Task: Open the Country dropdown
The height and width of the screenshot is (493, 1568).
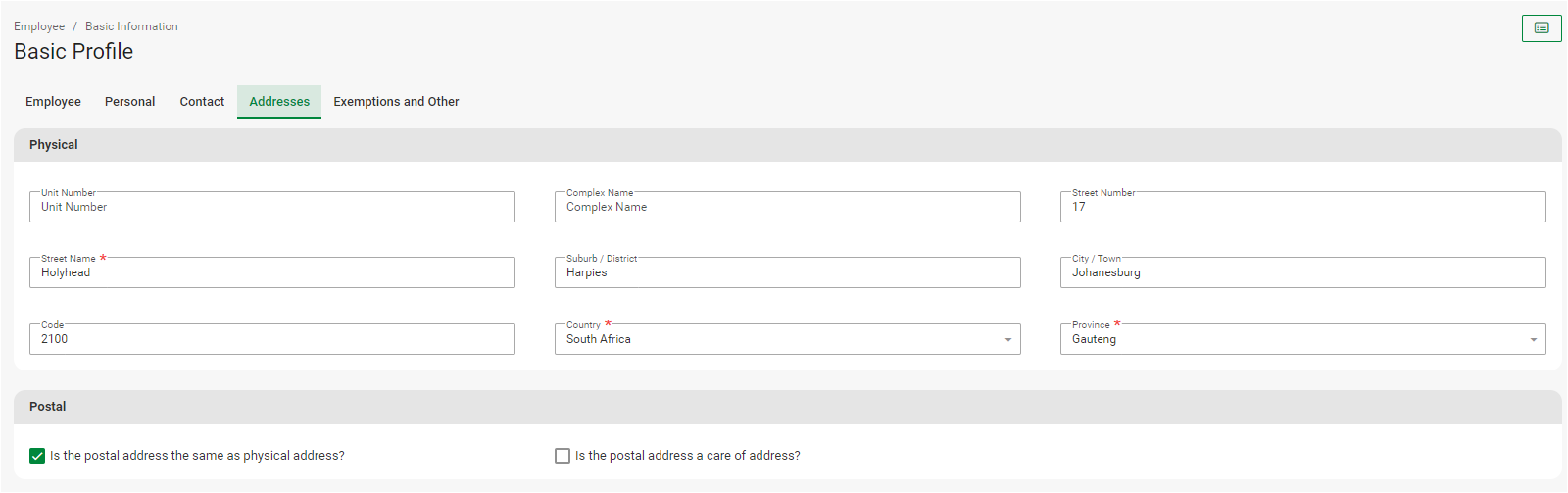Action: click(x=787, y=339)
